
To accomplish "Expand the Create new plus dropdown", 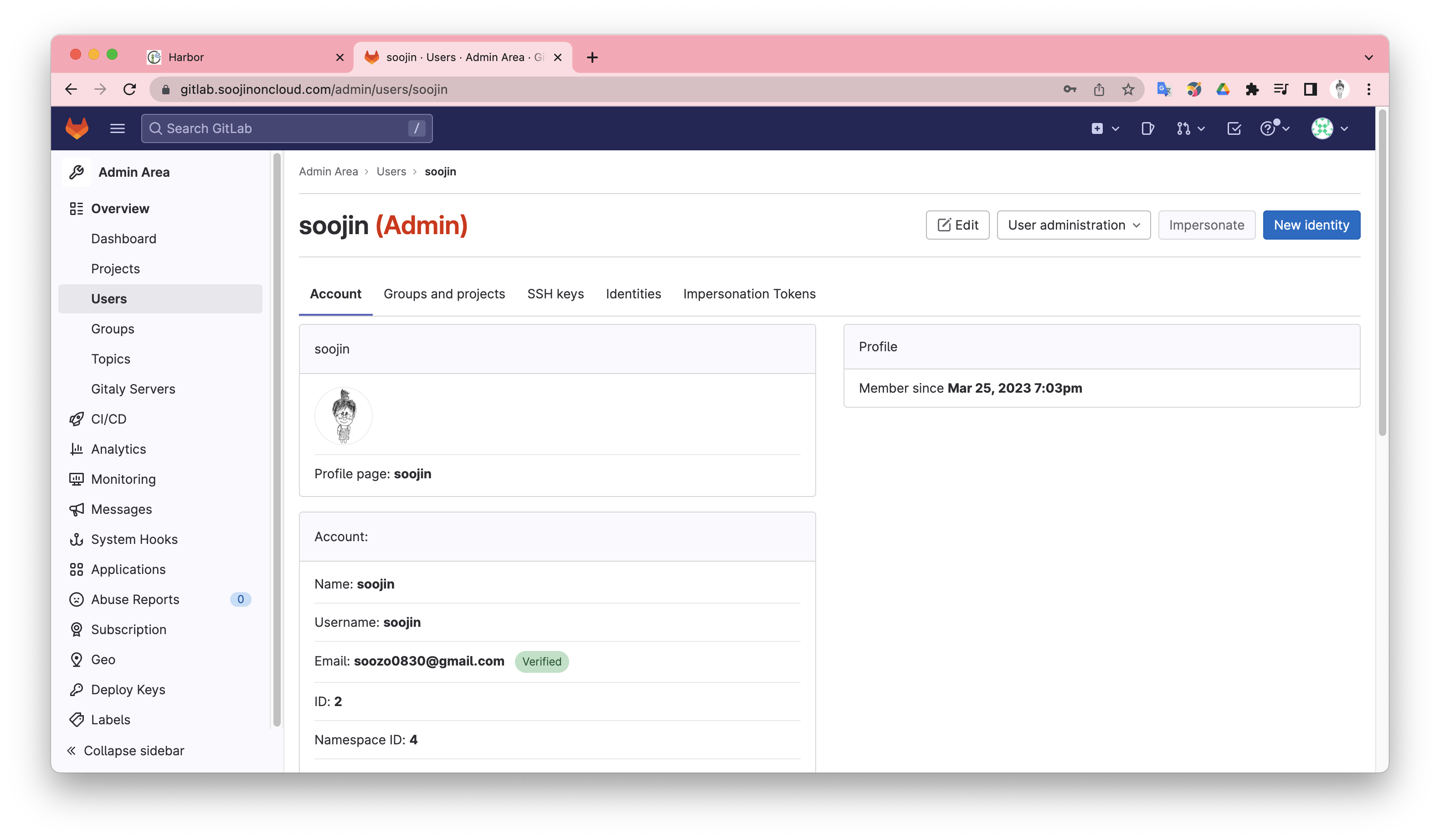I will (x=1104, y=128).
